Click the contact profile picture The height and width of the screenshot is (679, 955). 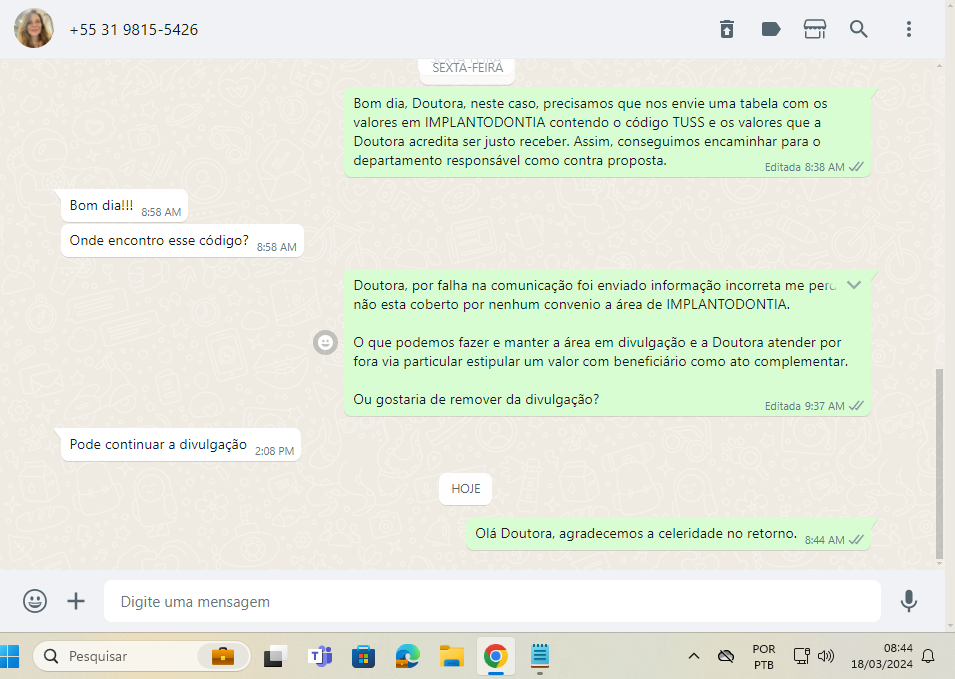34,29
